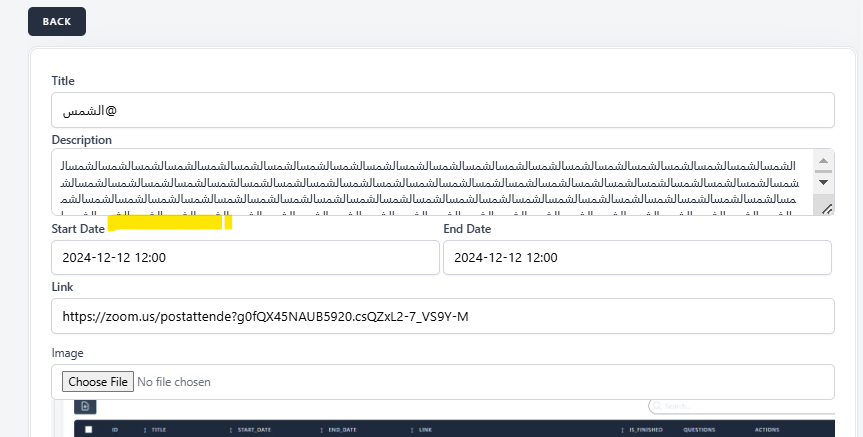
Task: Toggle the select-all checkbox in table header
Action: [88, 430]
